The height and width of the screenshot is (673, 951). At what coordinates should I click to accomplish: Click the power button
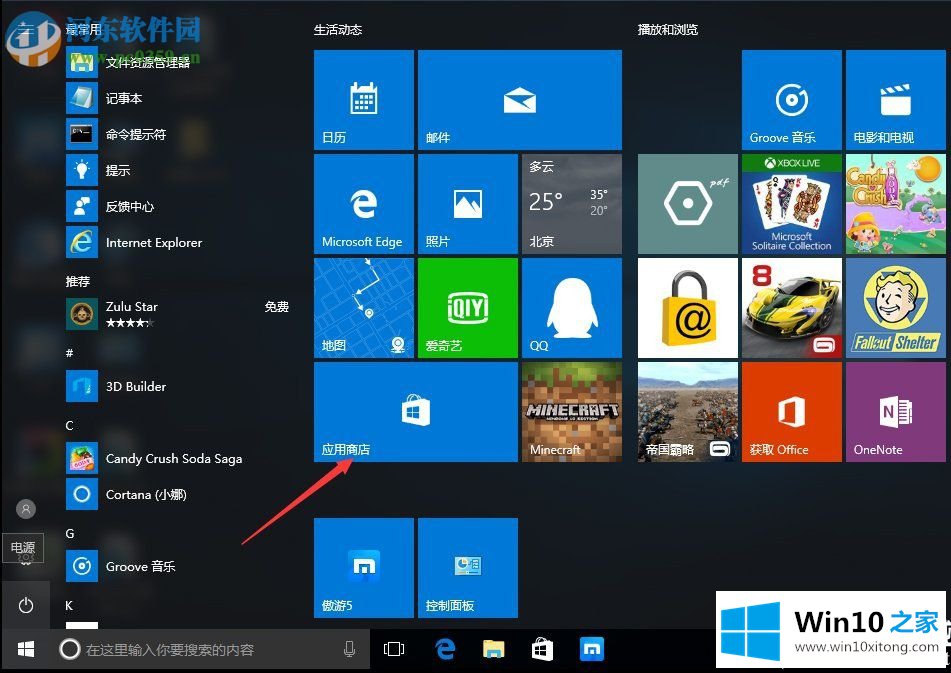click(25, 605)
